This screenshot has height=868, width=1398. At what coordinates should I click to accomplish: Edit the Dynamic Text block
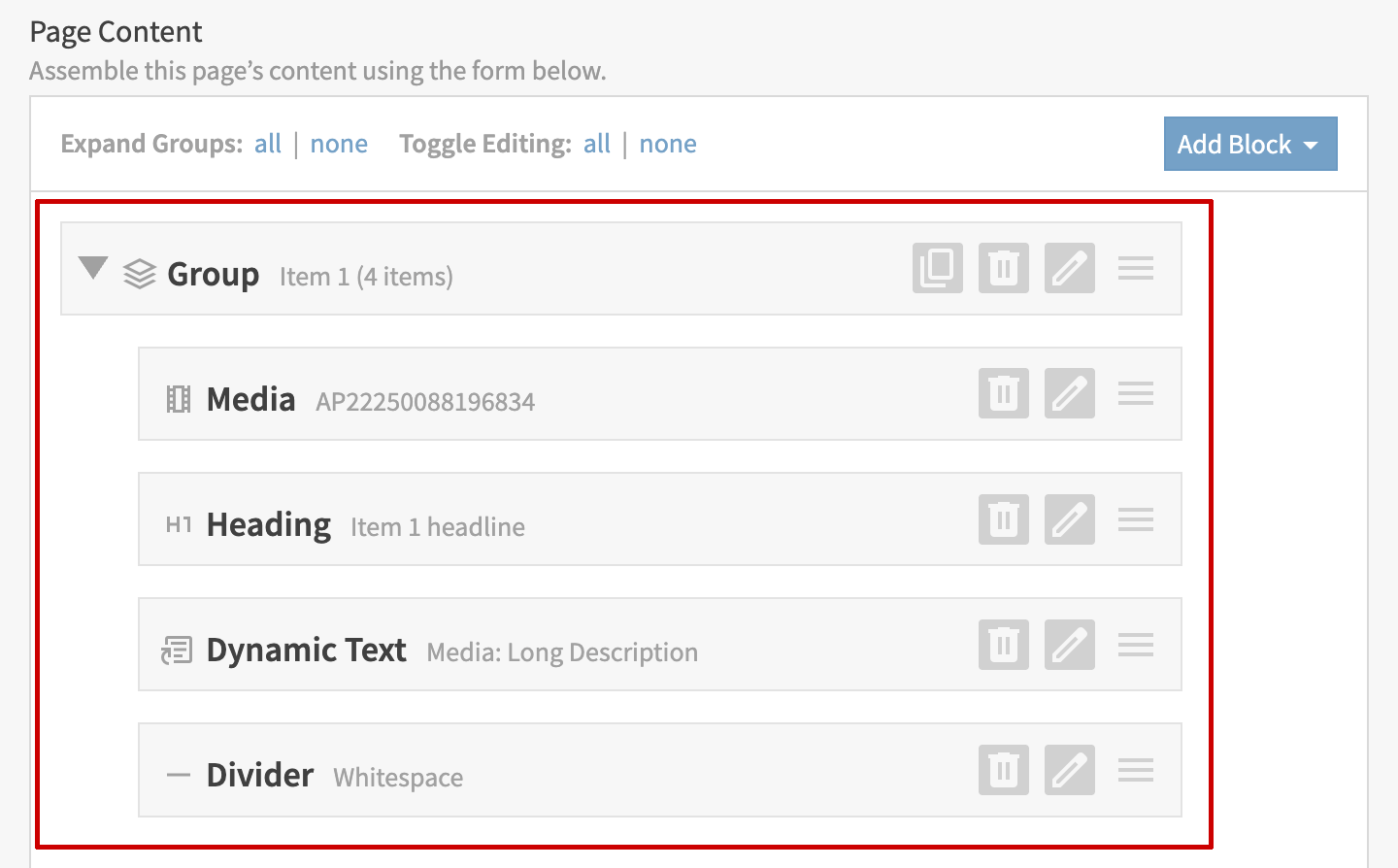(1069, 645)
